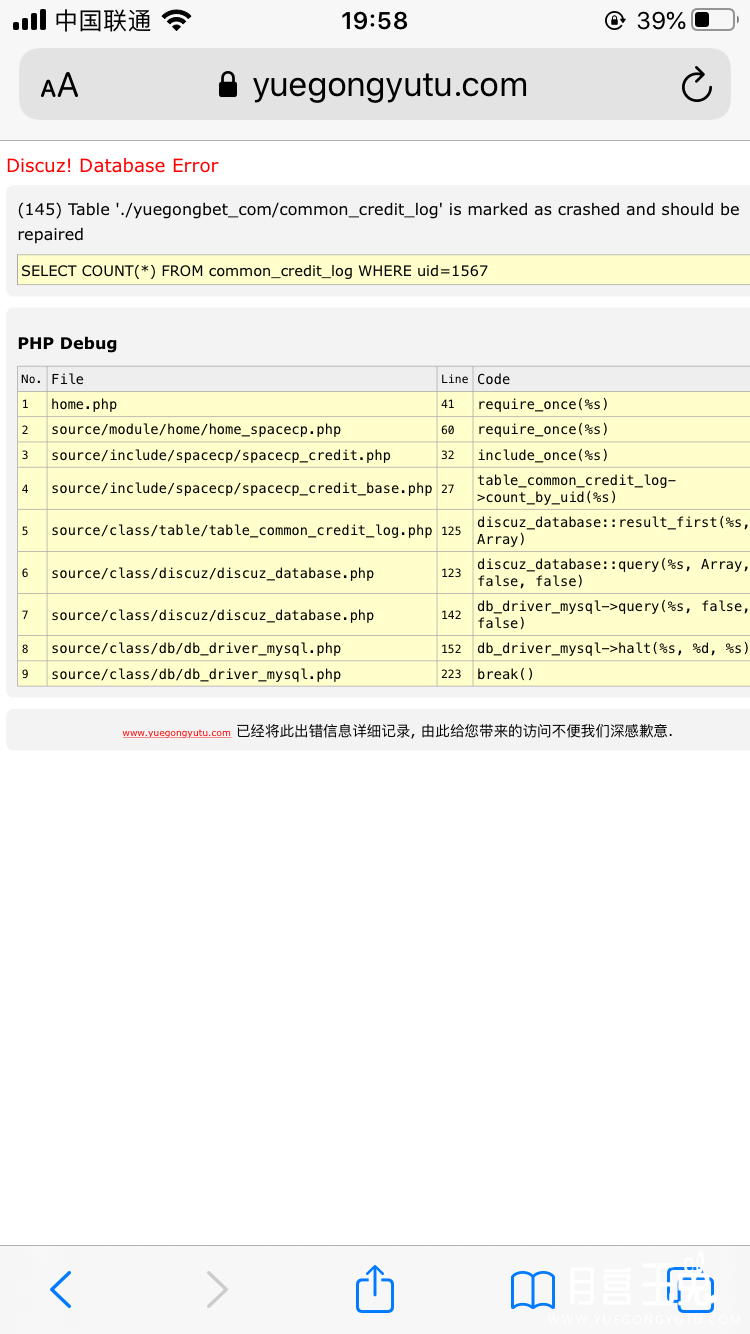
Task: Tap the Safari back arrow
Action: click(x=61, y=1289)
